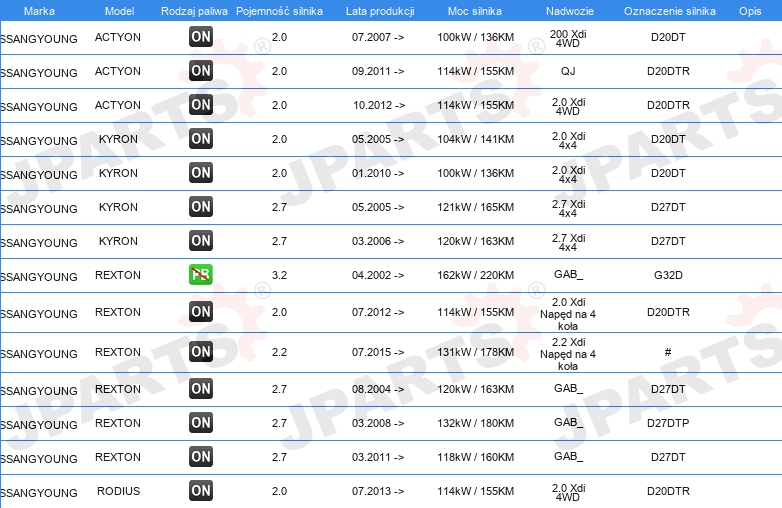Viewport: 782px width, 508px height.
Task: Select the ON fuel icon for KYRON 2.0 05.2005
Action: 201,139
